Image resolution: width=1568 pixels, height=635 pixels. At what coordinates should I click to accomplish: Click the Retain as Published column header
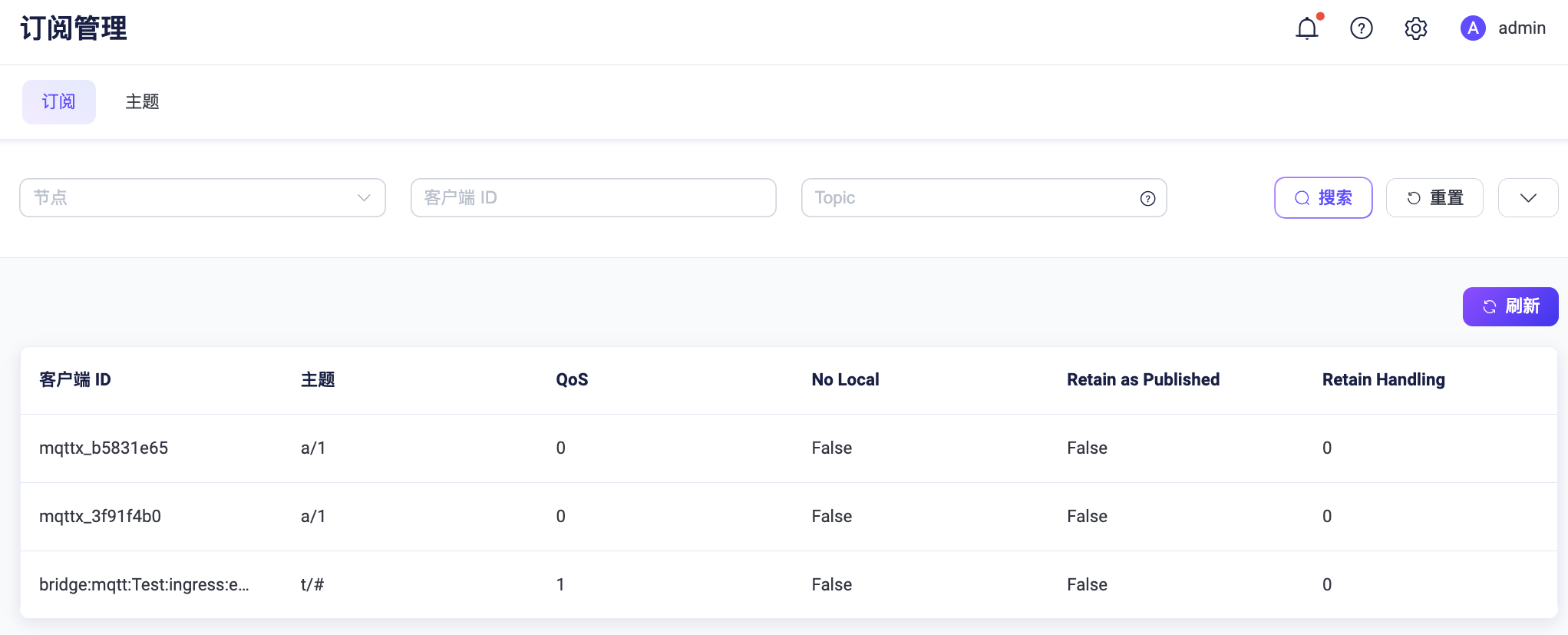point(1143,380)
